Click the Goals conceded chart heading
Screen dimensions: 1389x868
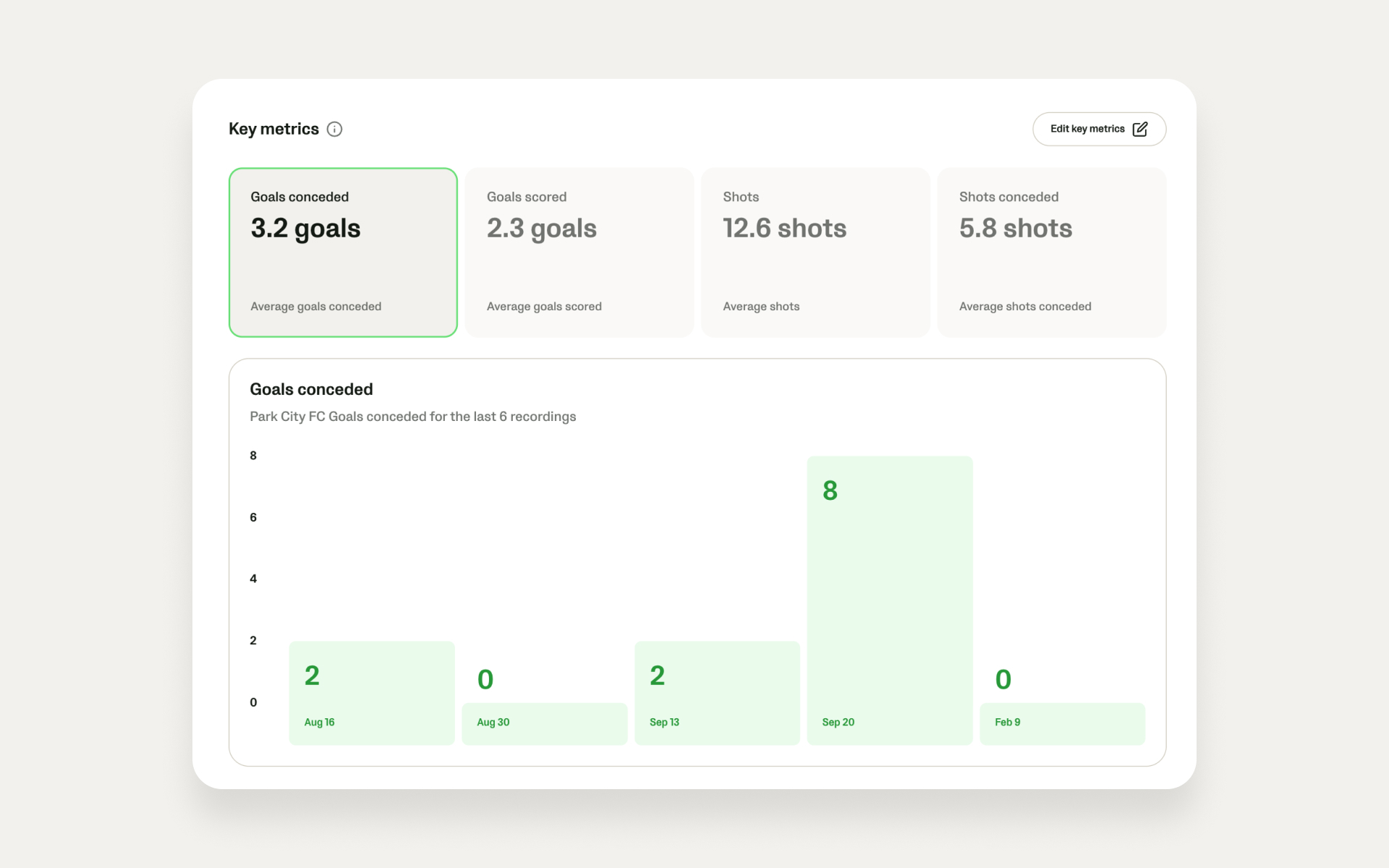[311, 389]
